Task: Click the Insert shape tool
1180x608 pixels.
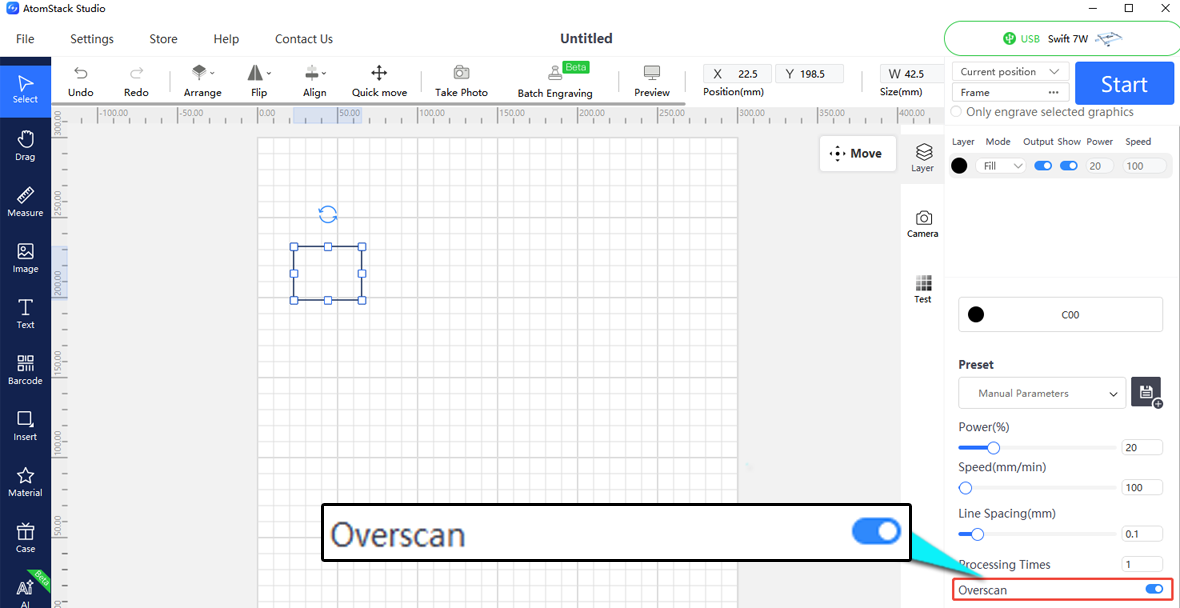Action: [26, 426]
